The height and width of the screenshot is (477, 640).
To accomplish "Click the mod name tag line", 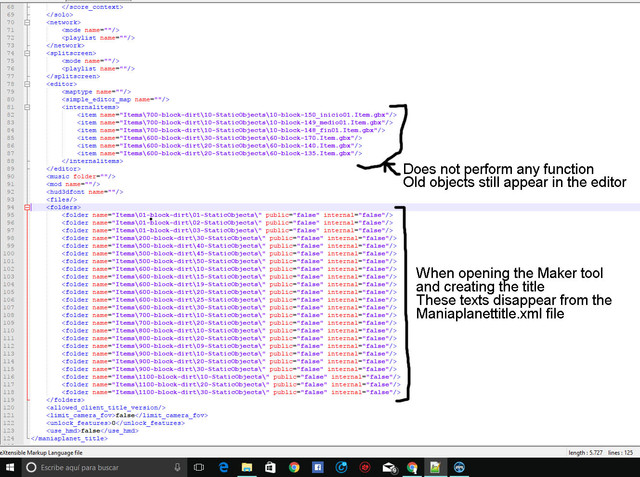I will 73,184.
